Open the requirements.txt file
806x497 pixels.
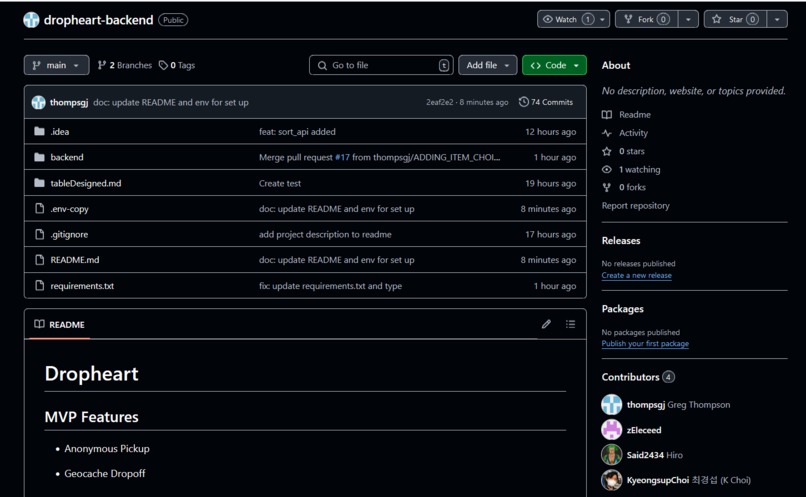[82, 286]
